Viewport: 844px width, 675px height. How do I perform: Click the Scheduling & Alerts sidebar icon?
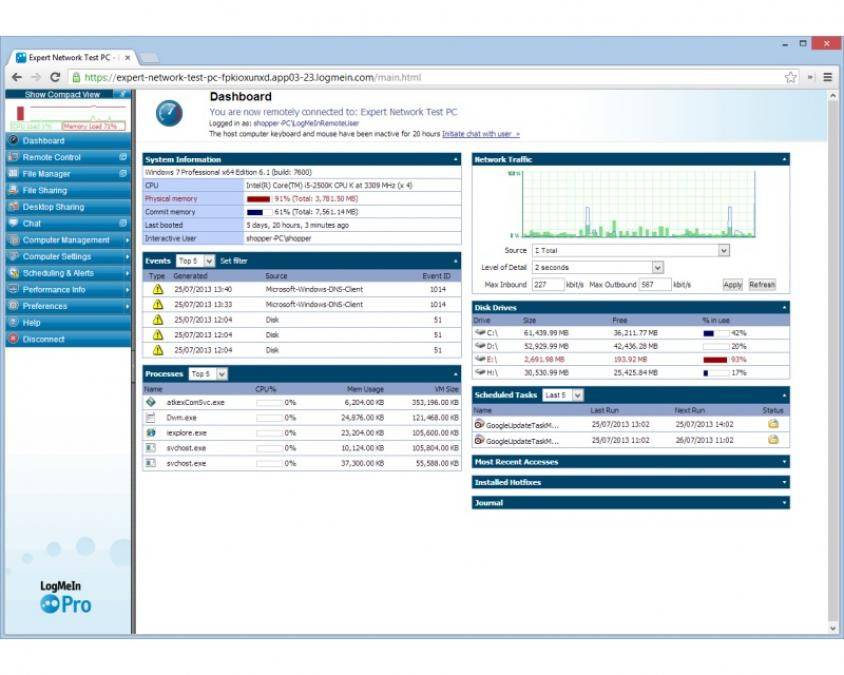click(x=13, y=273)
